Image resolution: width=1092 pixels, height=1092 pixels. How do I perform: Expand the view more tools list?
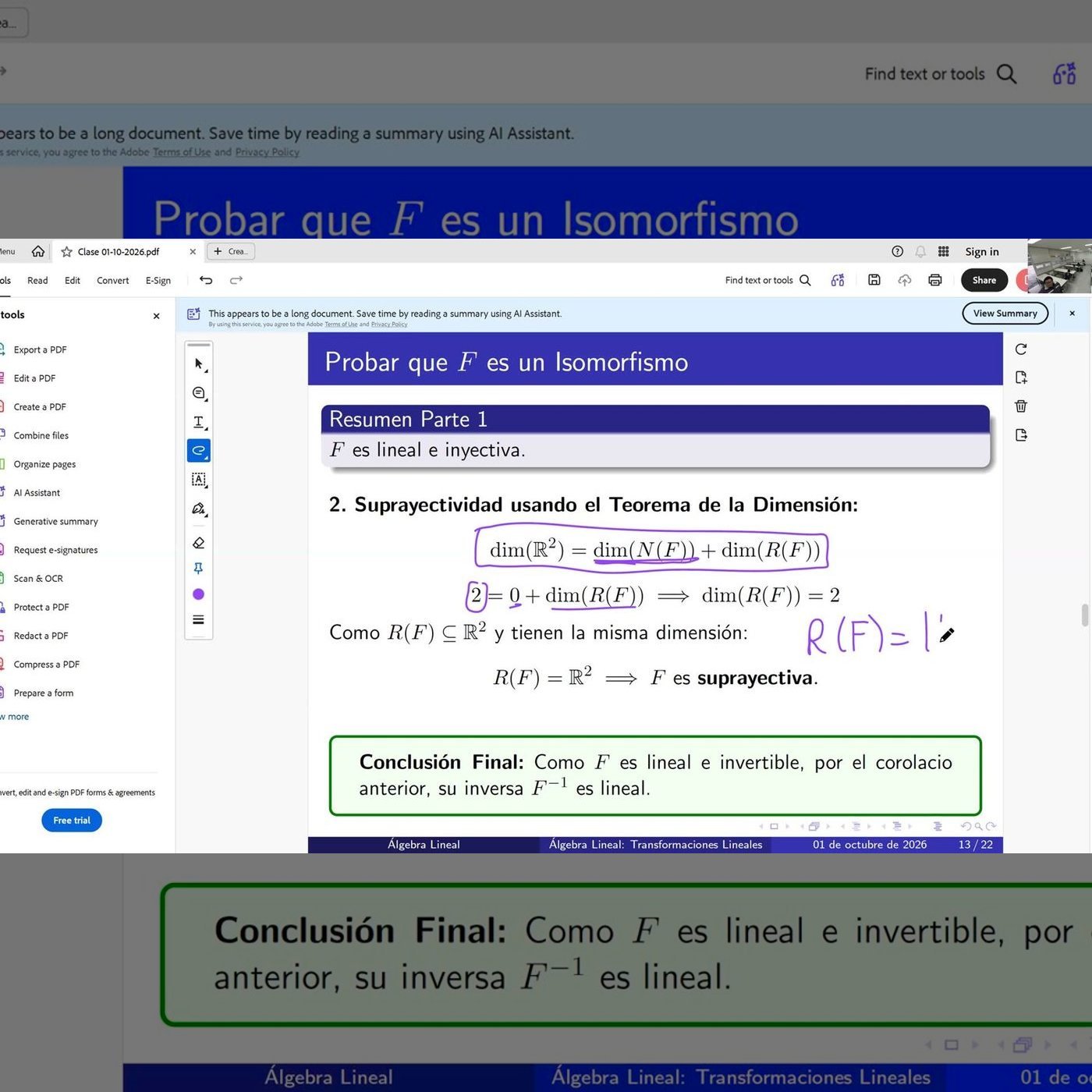tap(15, 717)
